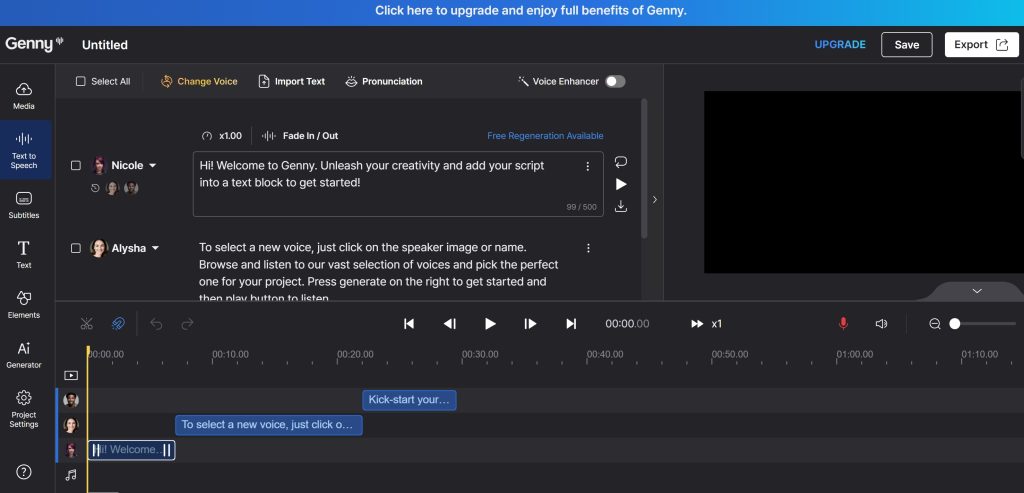Step back one frame
This screenshot has height=493, width=1024.
(449, 323)
